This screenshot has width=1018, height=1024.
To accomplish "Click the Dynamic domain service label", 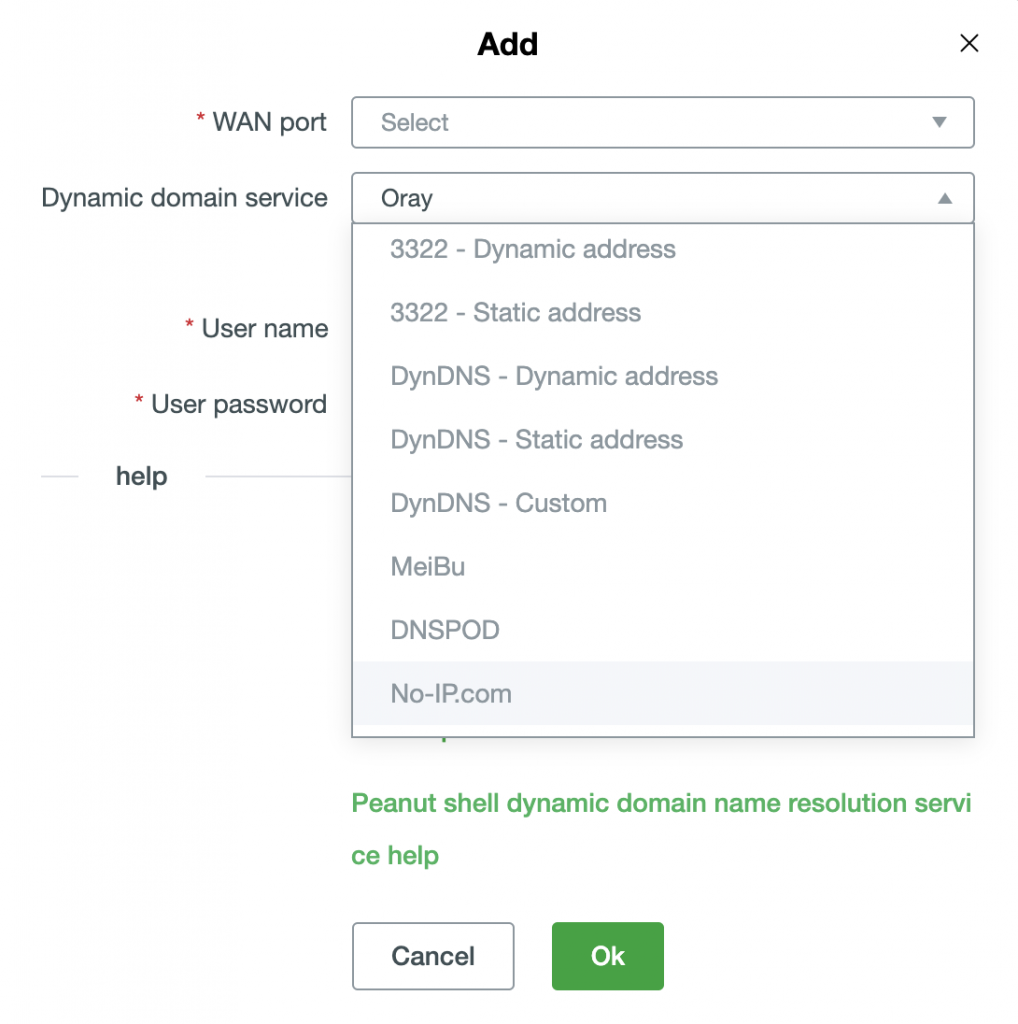I will tap(184, 198).
